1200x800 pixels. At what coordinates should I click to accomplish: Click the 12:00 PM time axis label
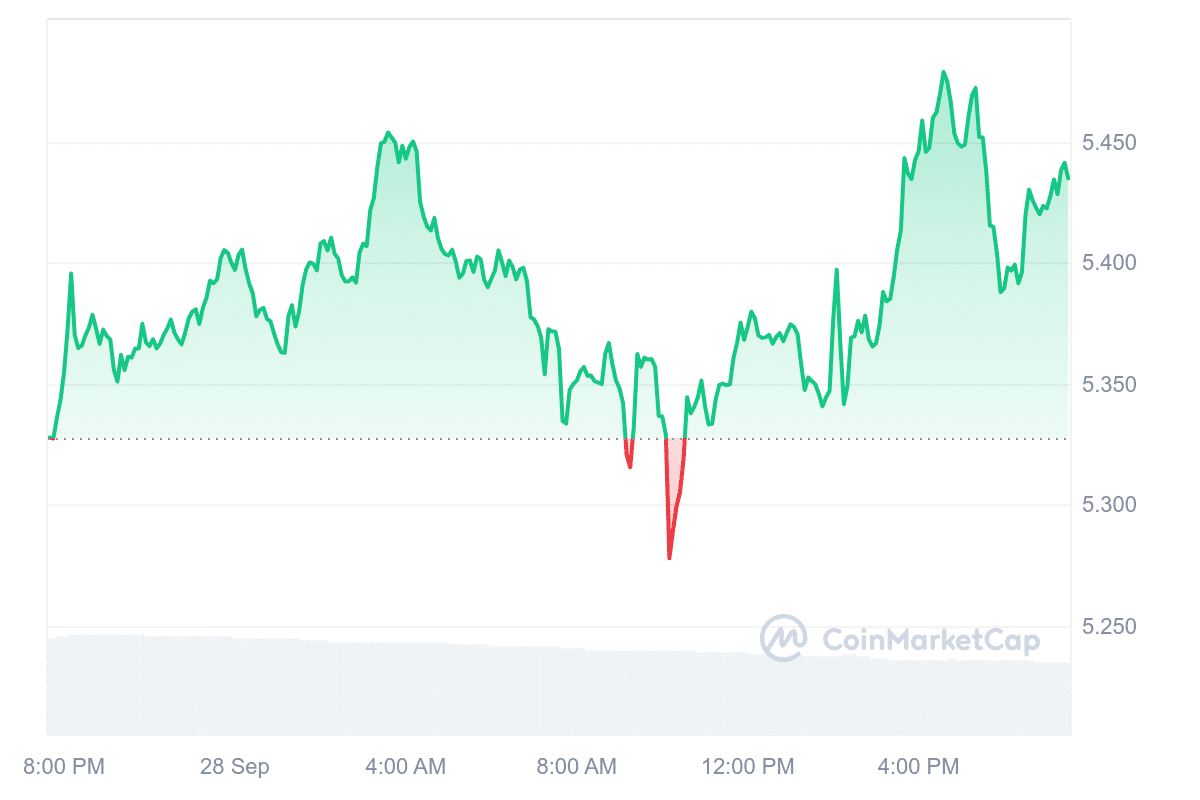click(748, 767)
